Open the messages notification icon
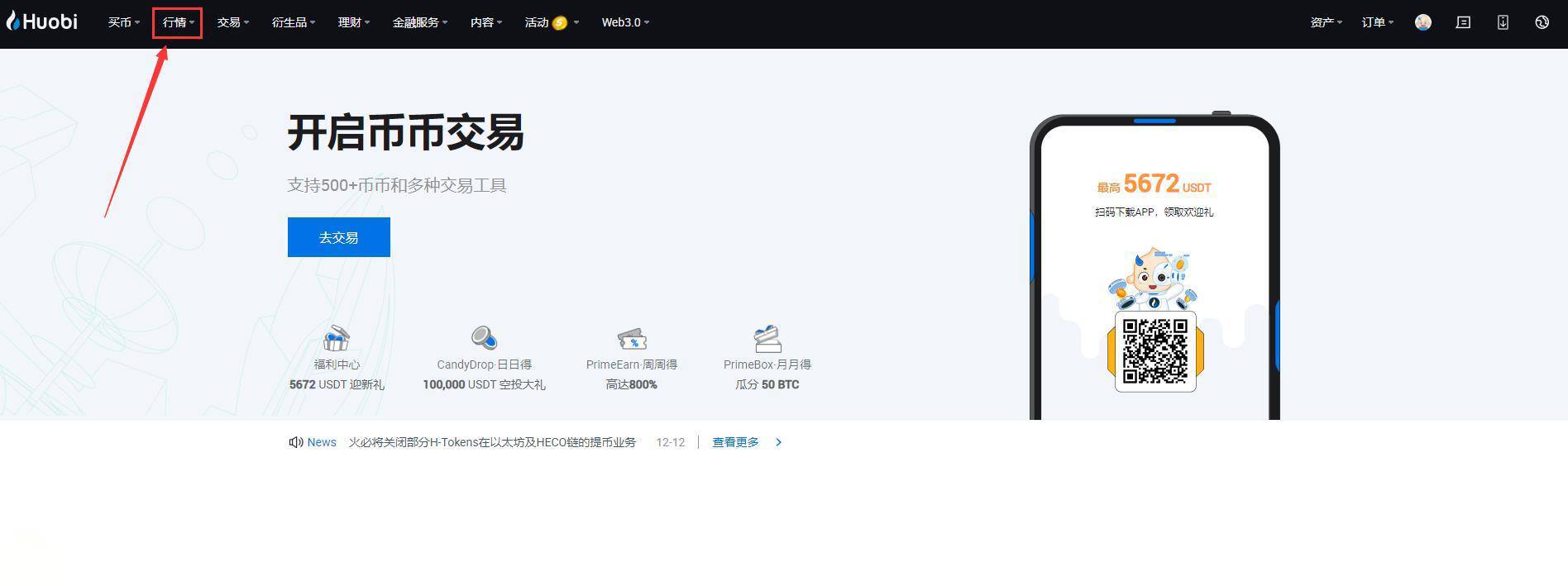 (1463, 22)
